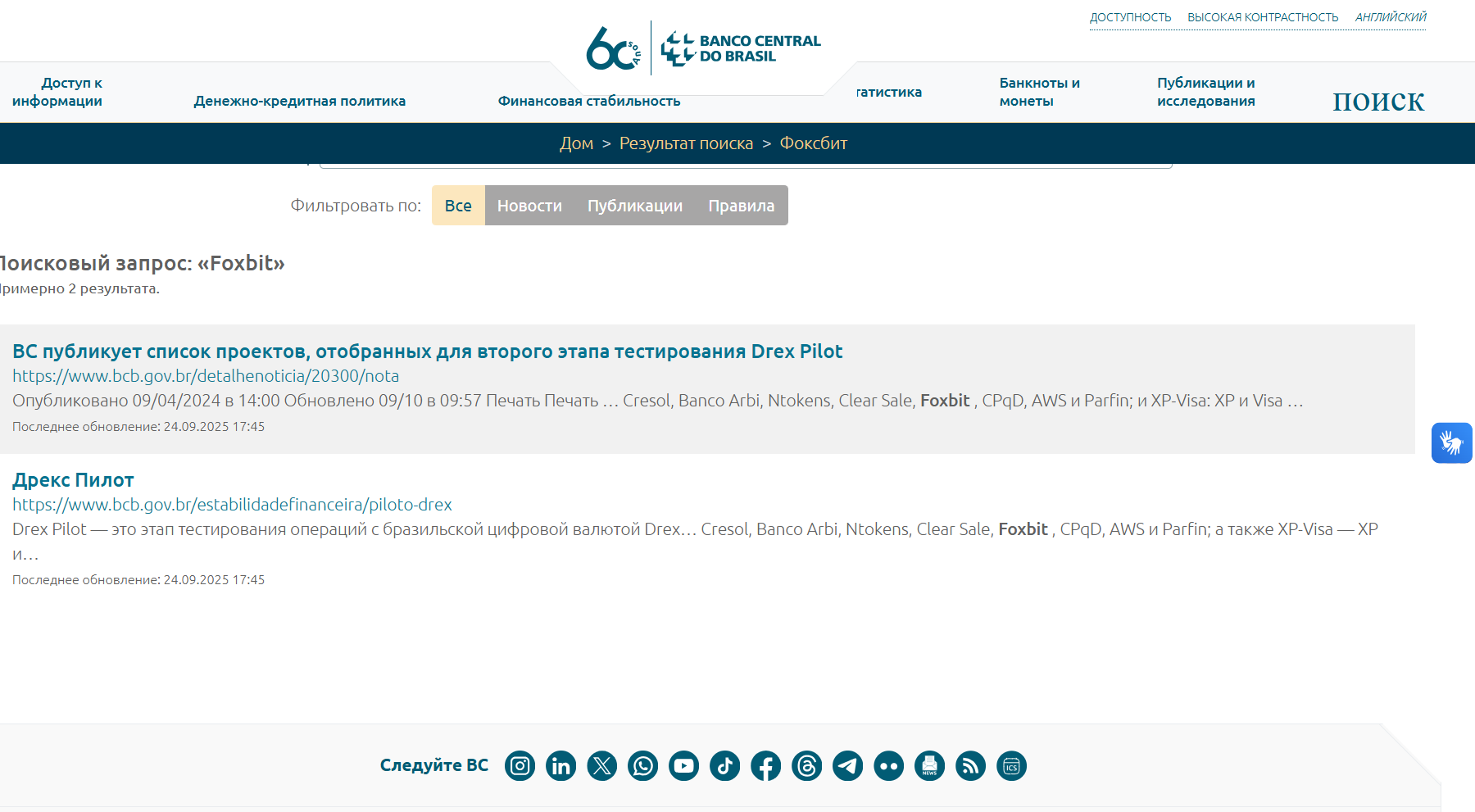Open the TikTok social icon
This screenshot has width=1475, height=812.
[x=724, y=766]
